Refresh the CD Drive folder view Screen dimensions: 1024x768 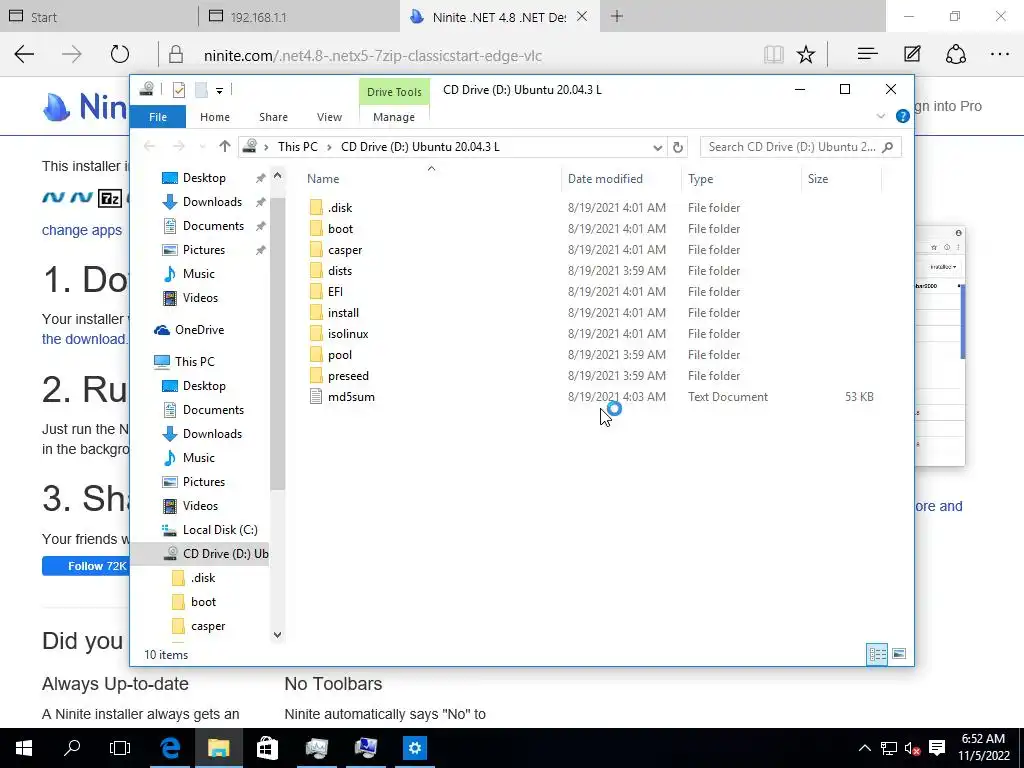[678, 147]
